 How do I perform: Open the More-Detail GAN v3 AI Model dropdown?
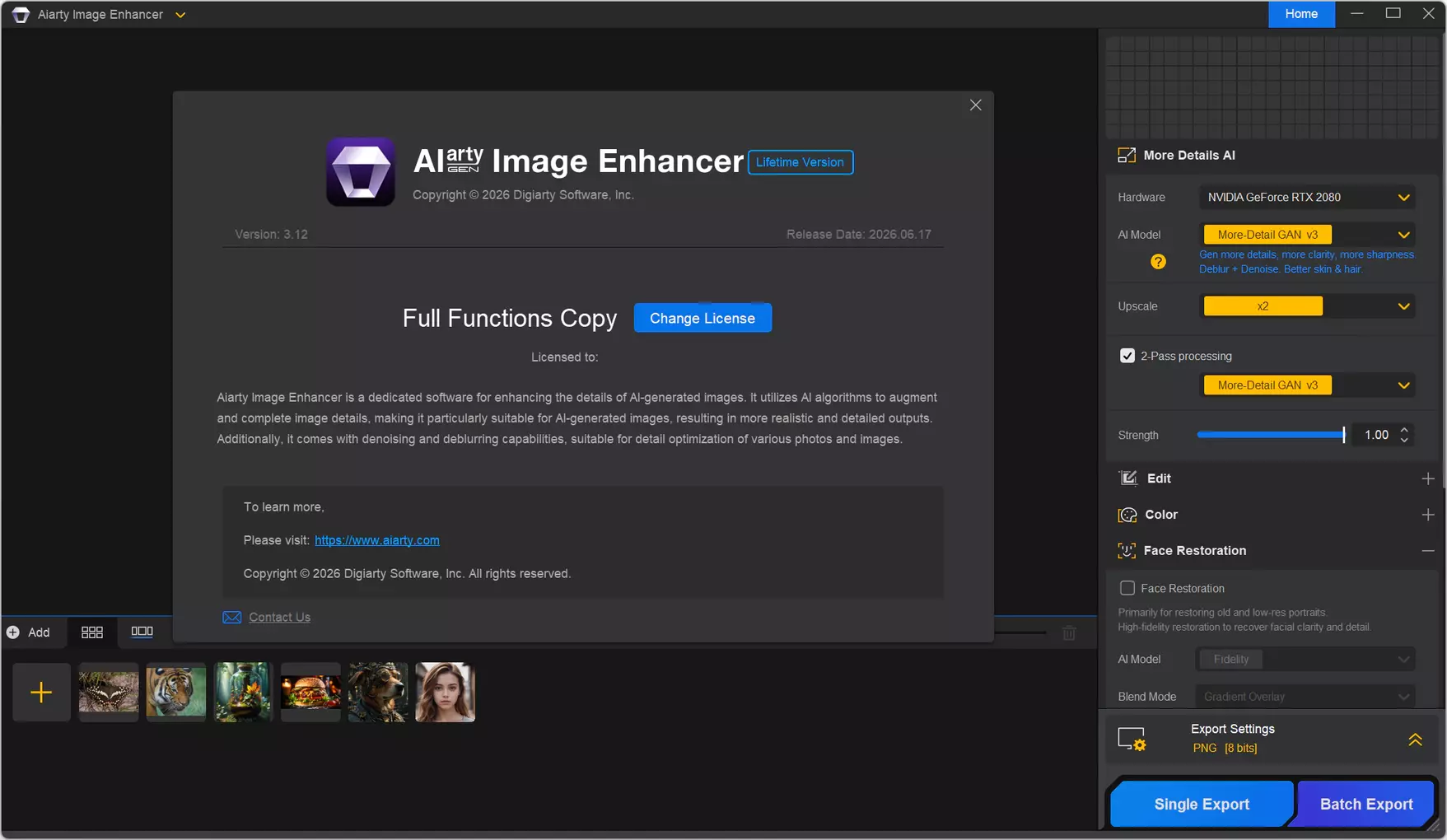click(1308, 235)
